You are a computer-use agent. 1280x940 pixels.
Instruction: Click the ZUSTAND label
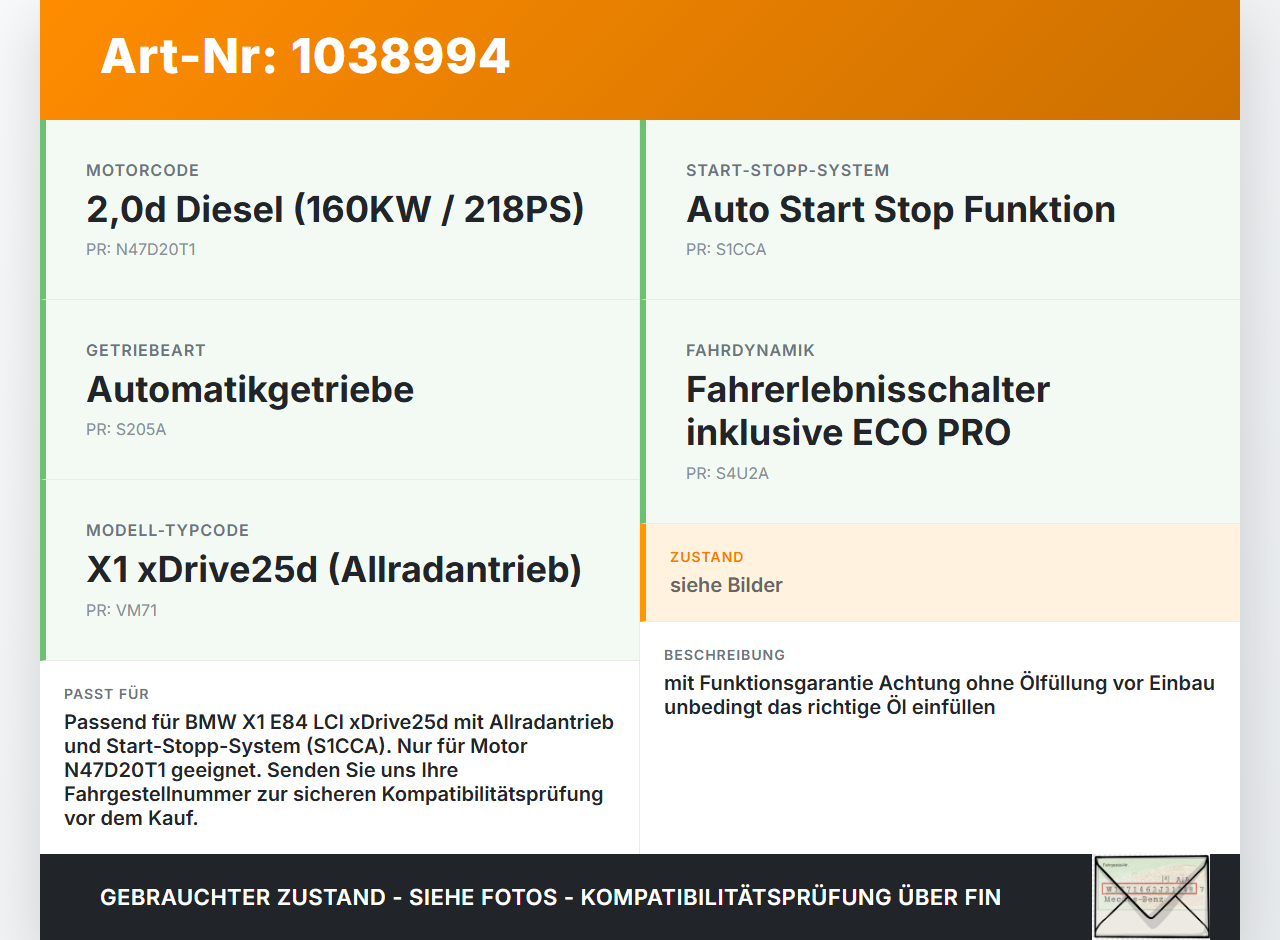point(707,557)
